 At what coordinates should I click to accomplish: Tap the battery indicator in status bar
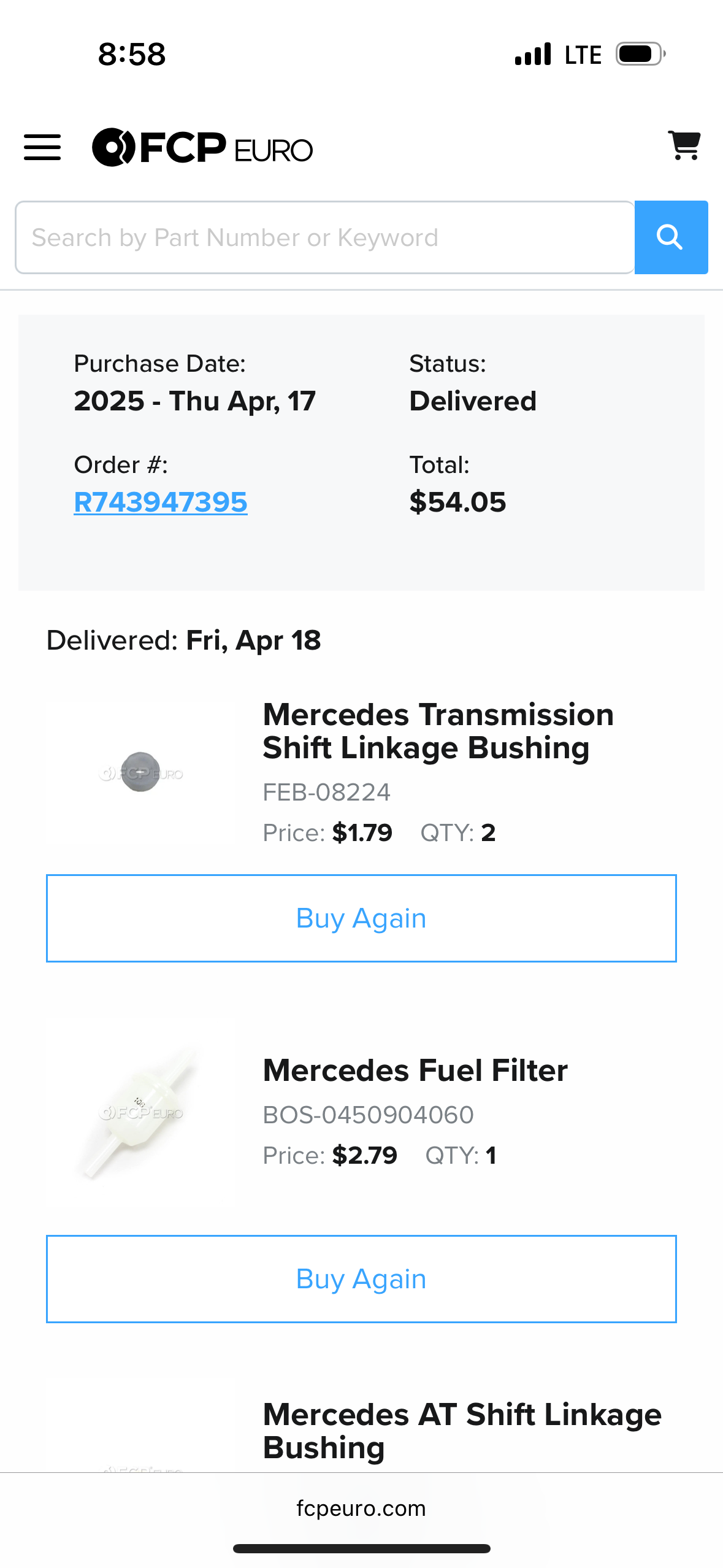tap(641, 54)
